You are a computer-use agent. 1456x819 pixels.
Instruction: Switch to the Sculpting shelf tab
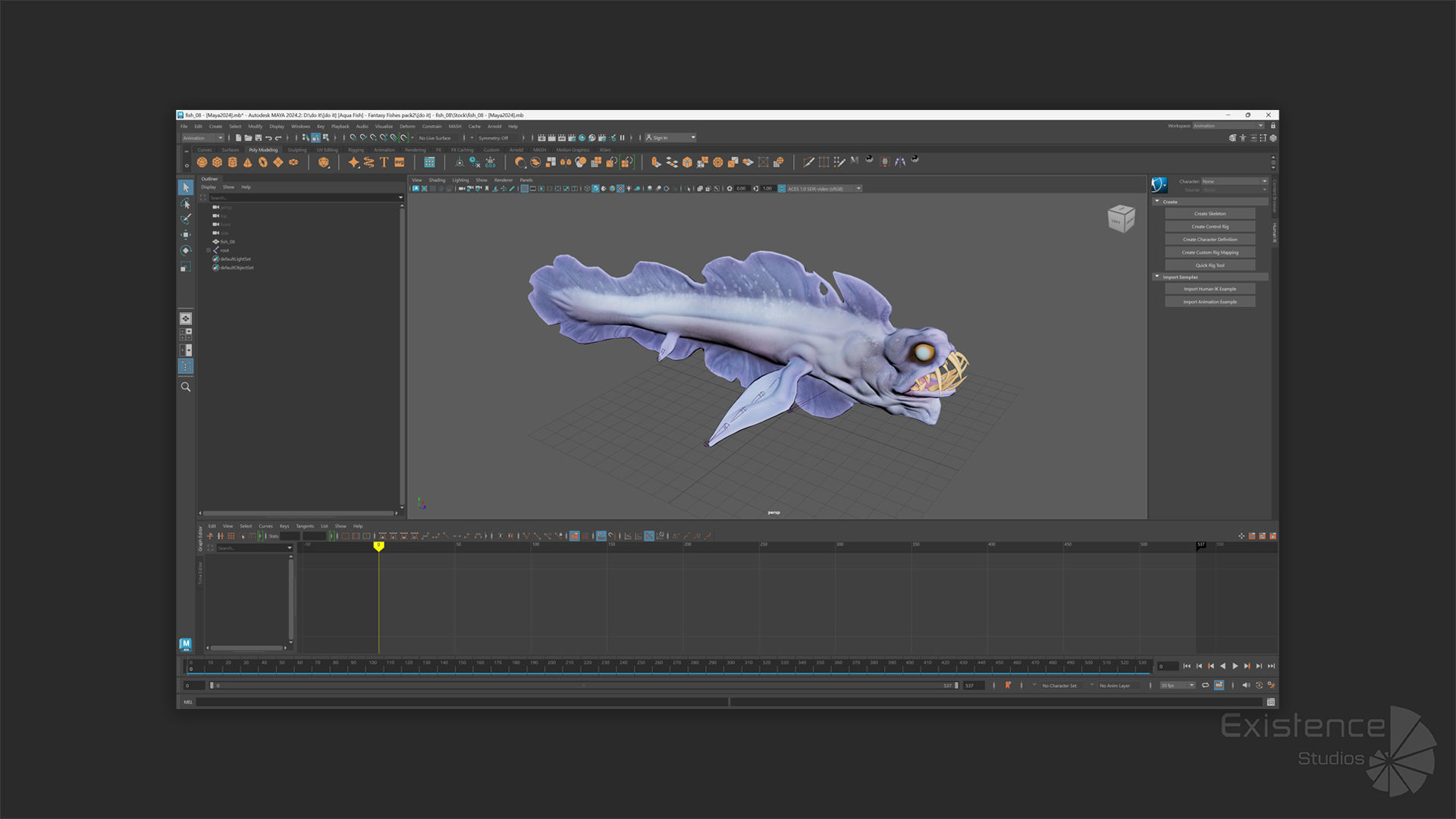tap(297, 150)
